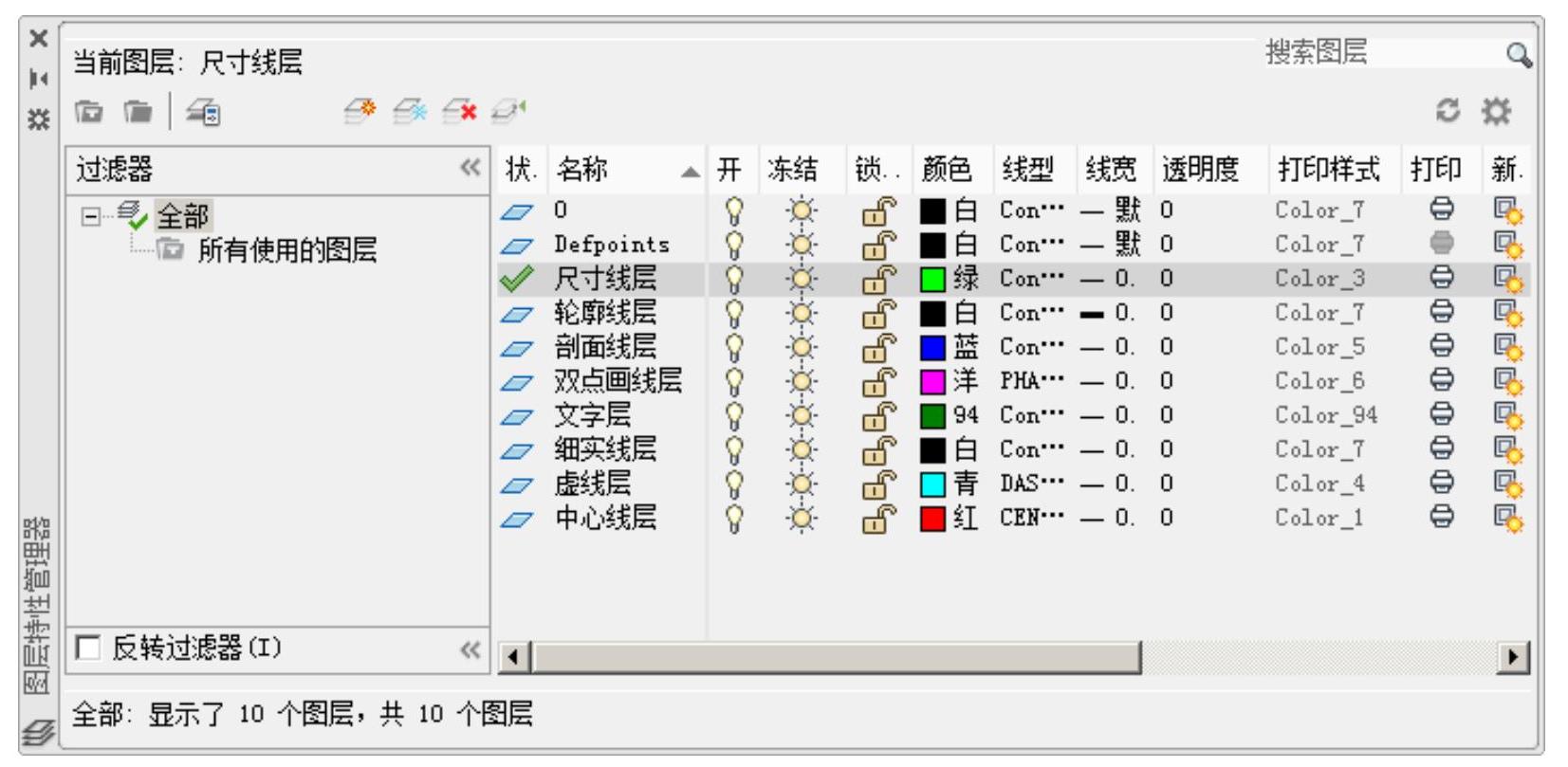Screen dimensions: 1568x767
Task: Toggle new viewport freeze for 轮廓线层
Action: (1507, 313)
